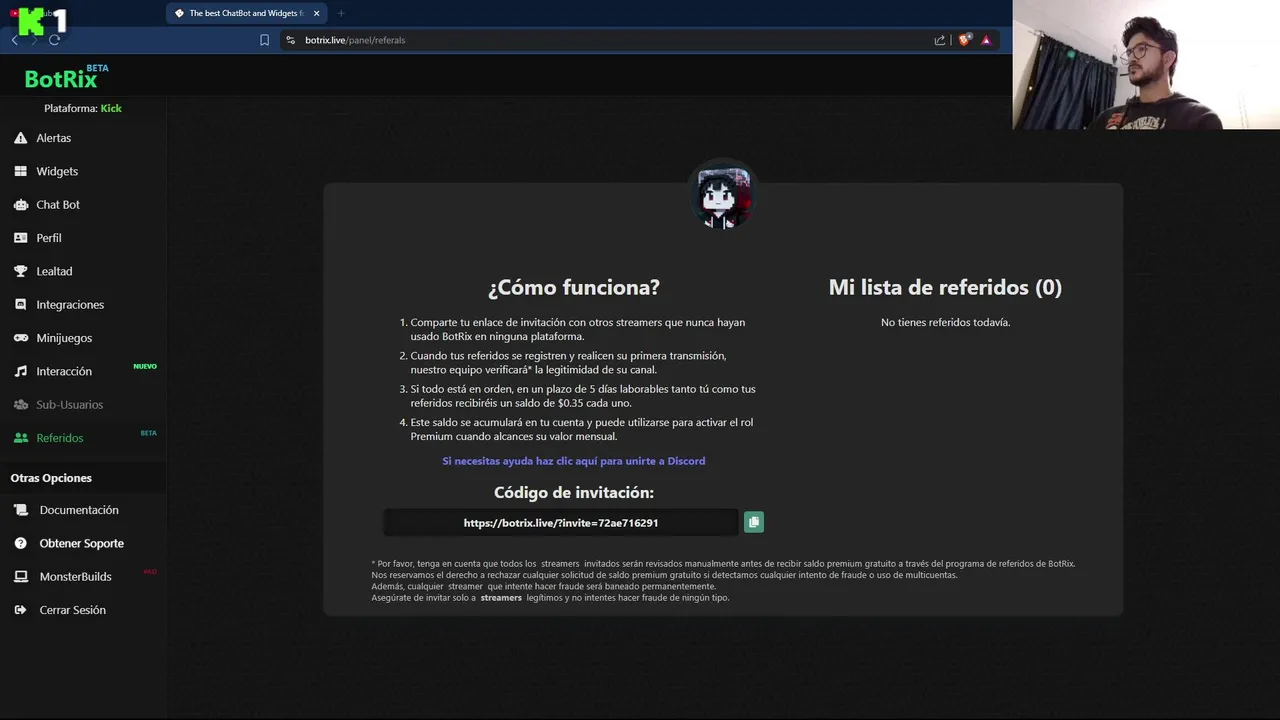The image size is (1280, 720).
Task: Click the Brave rewards triangle icon
Action: 986,40
